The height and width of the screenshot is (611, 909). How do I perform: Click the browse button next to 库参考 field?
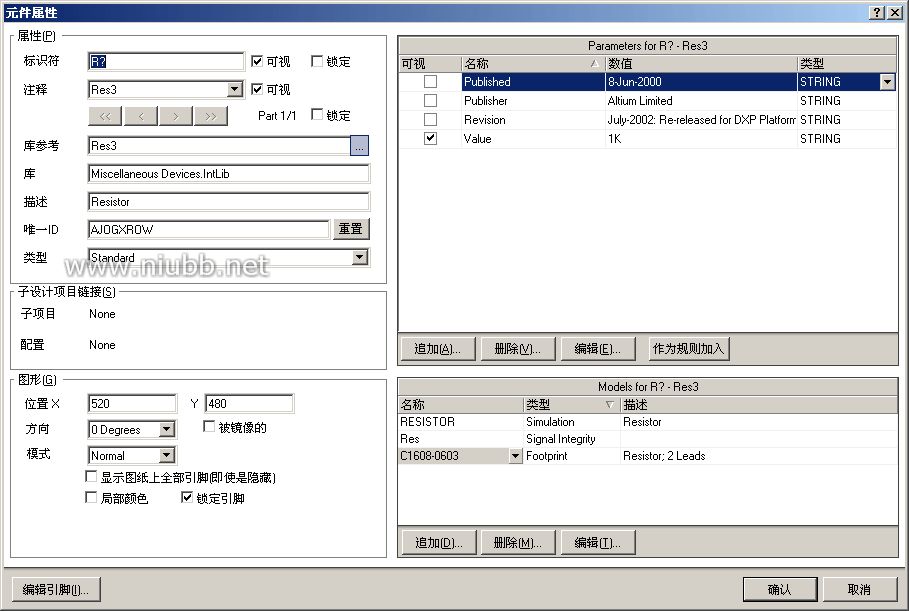pyautogui.click(x=360, y=146)
